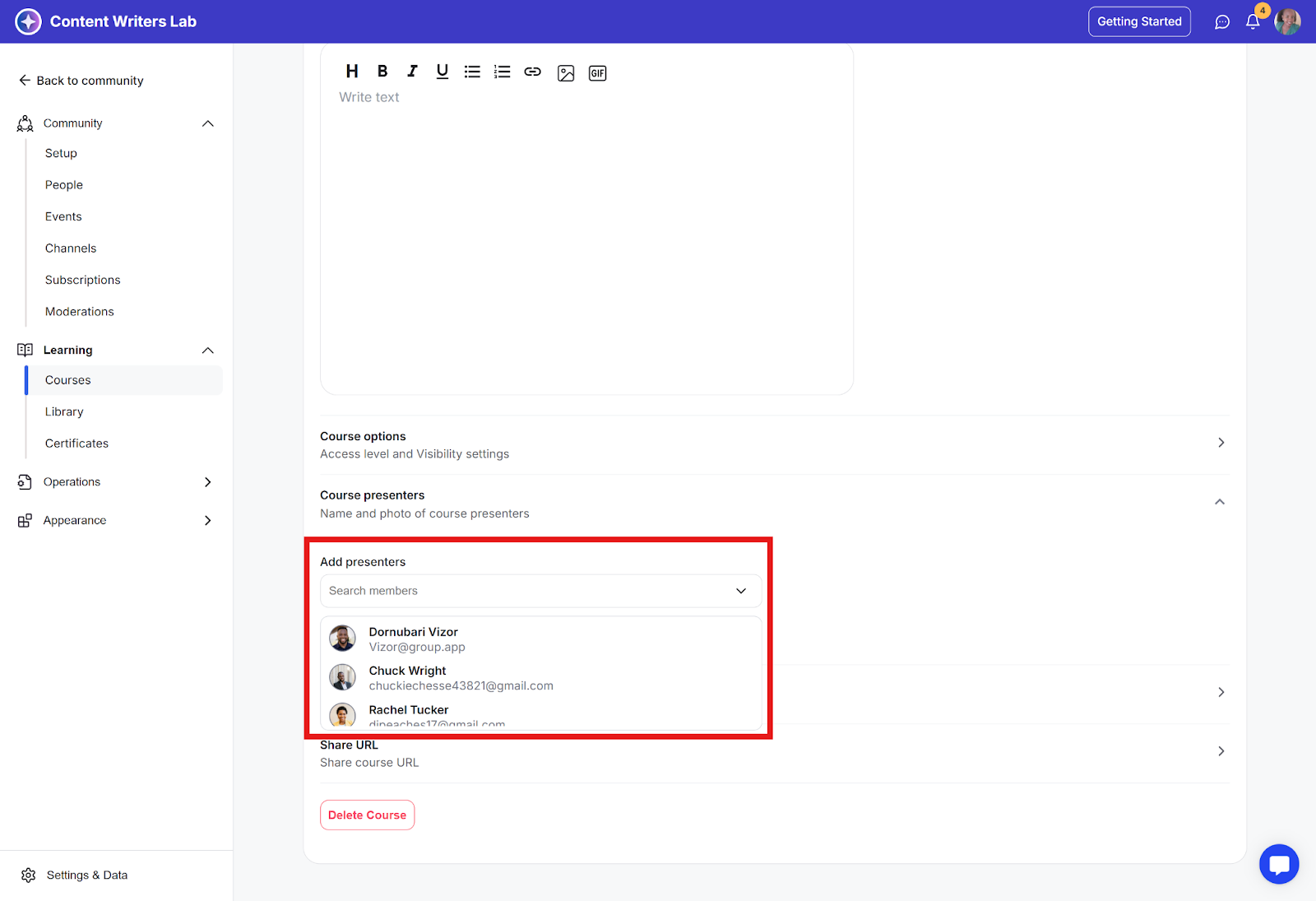Click the Appearance menu label

75,521
